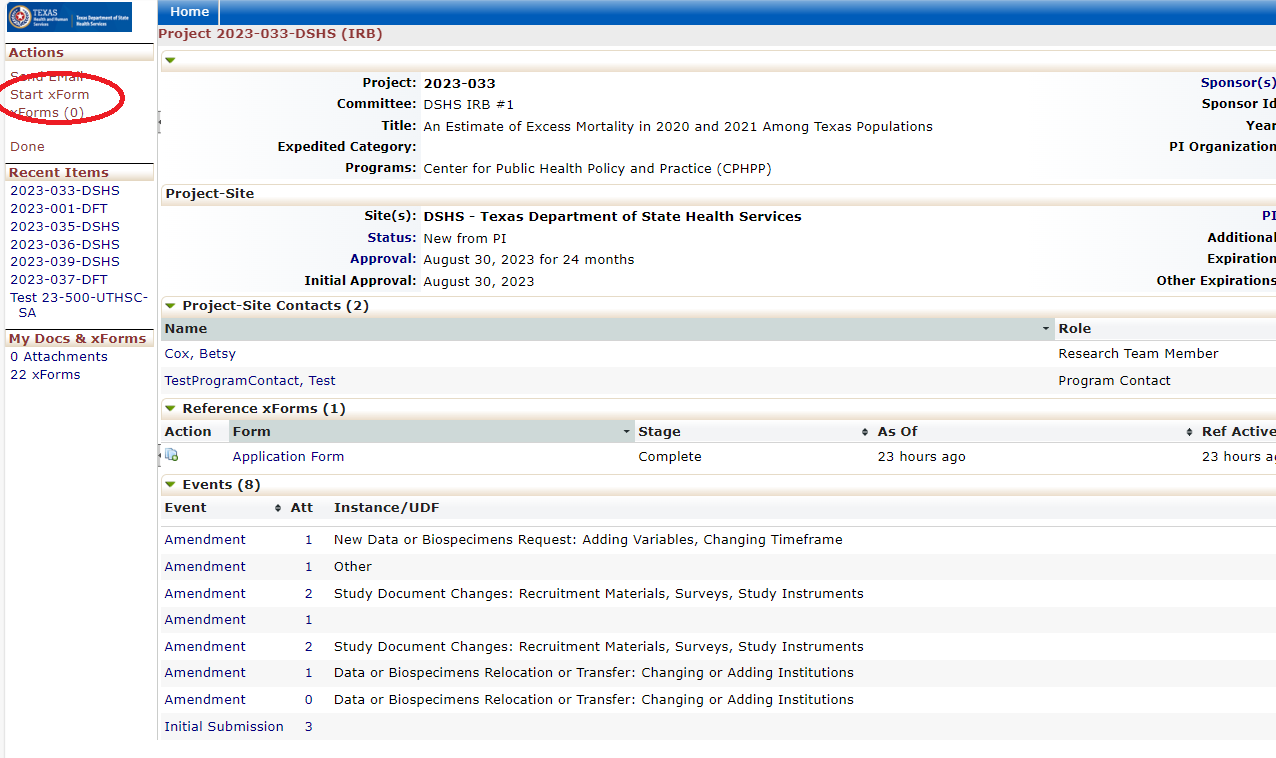Switch to the Home tab
Image resolution: width=1276 pixels, height=758 pixels.
click(x=188, y=12)
